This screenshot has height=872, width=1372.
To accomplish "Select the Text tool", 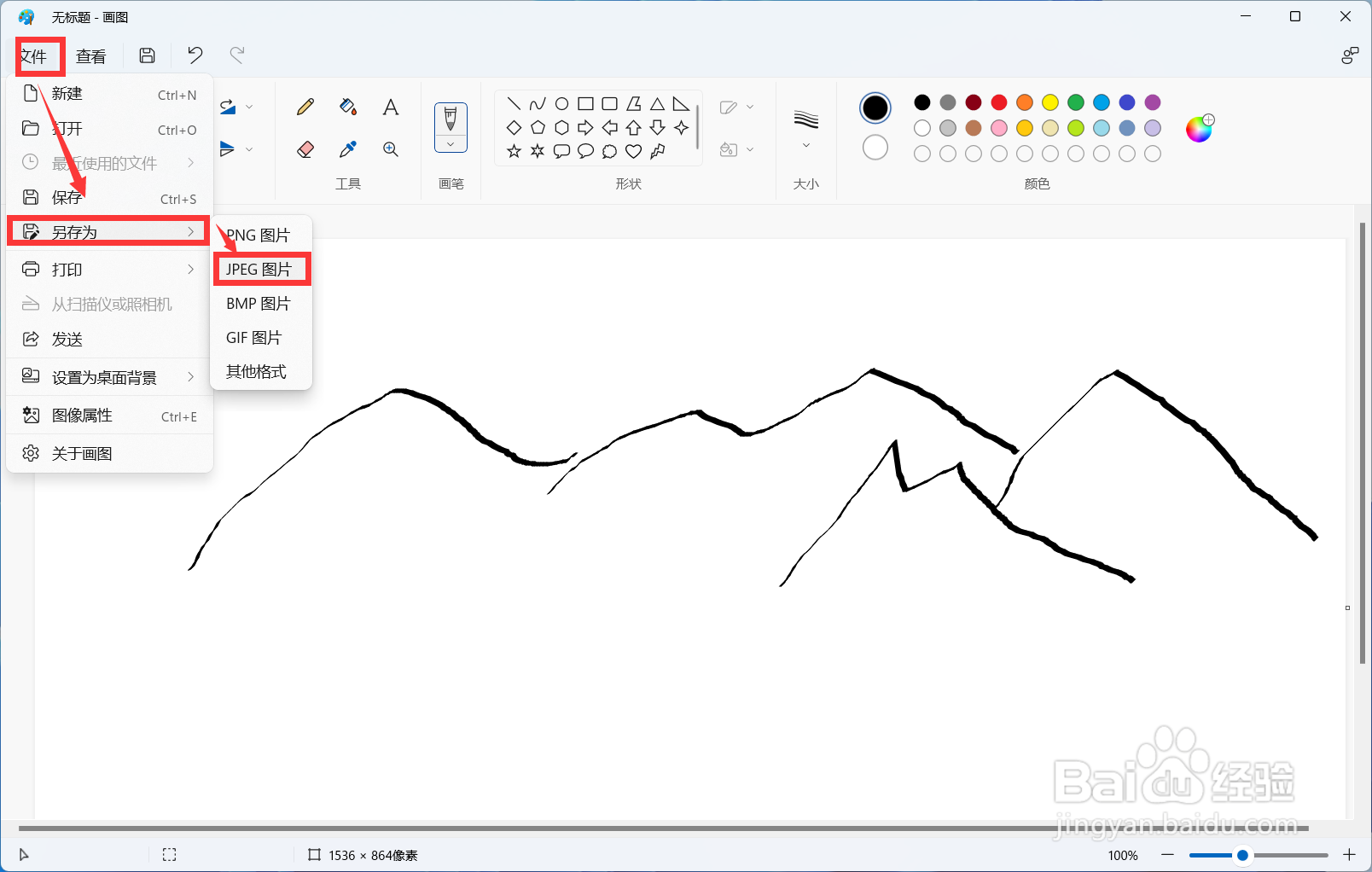I will pos(391,107).
